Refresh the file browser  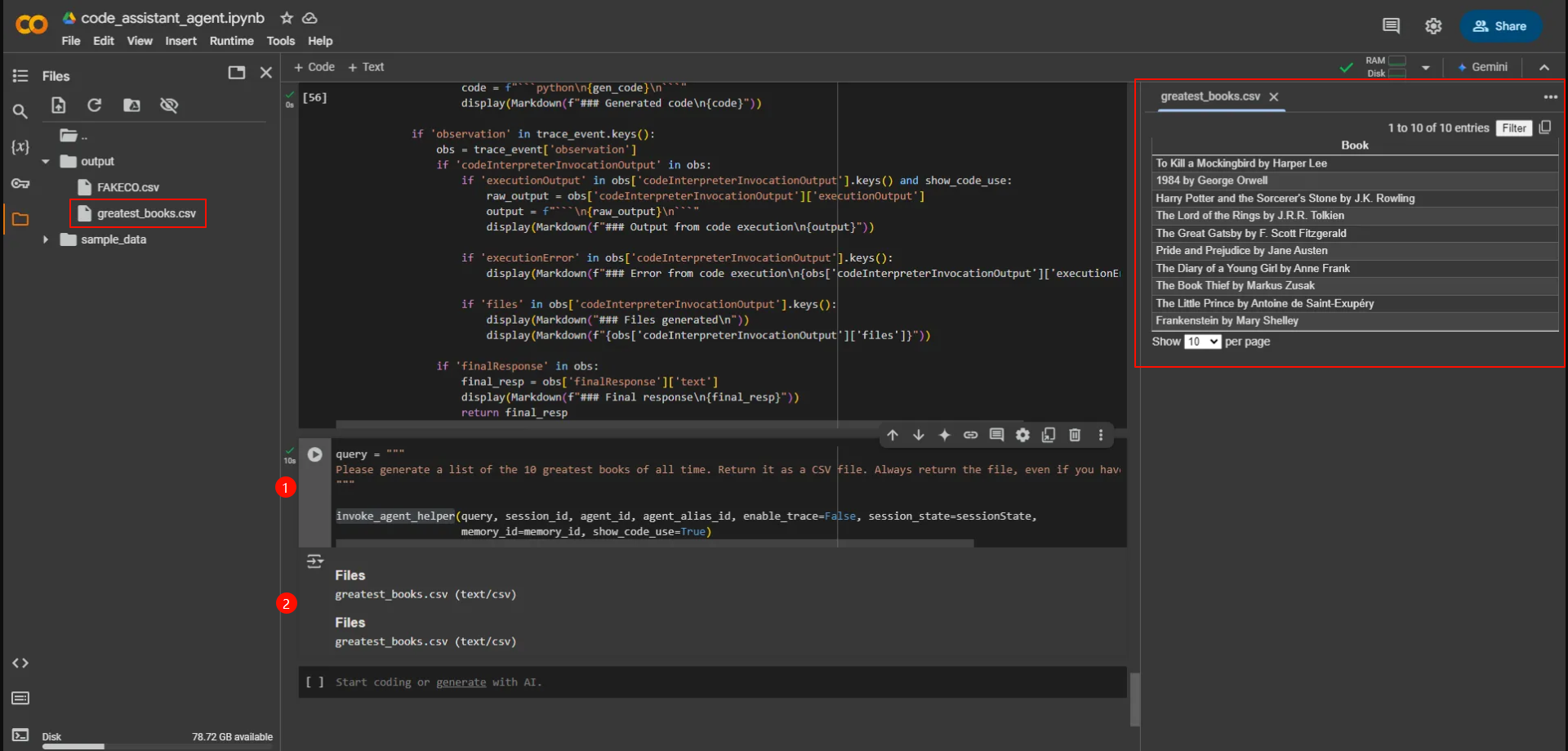95,105
